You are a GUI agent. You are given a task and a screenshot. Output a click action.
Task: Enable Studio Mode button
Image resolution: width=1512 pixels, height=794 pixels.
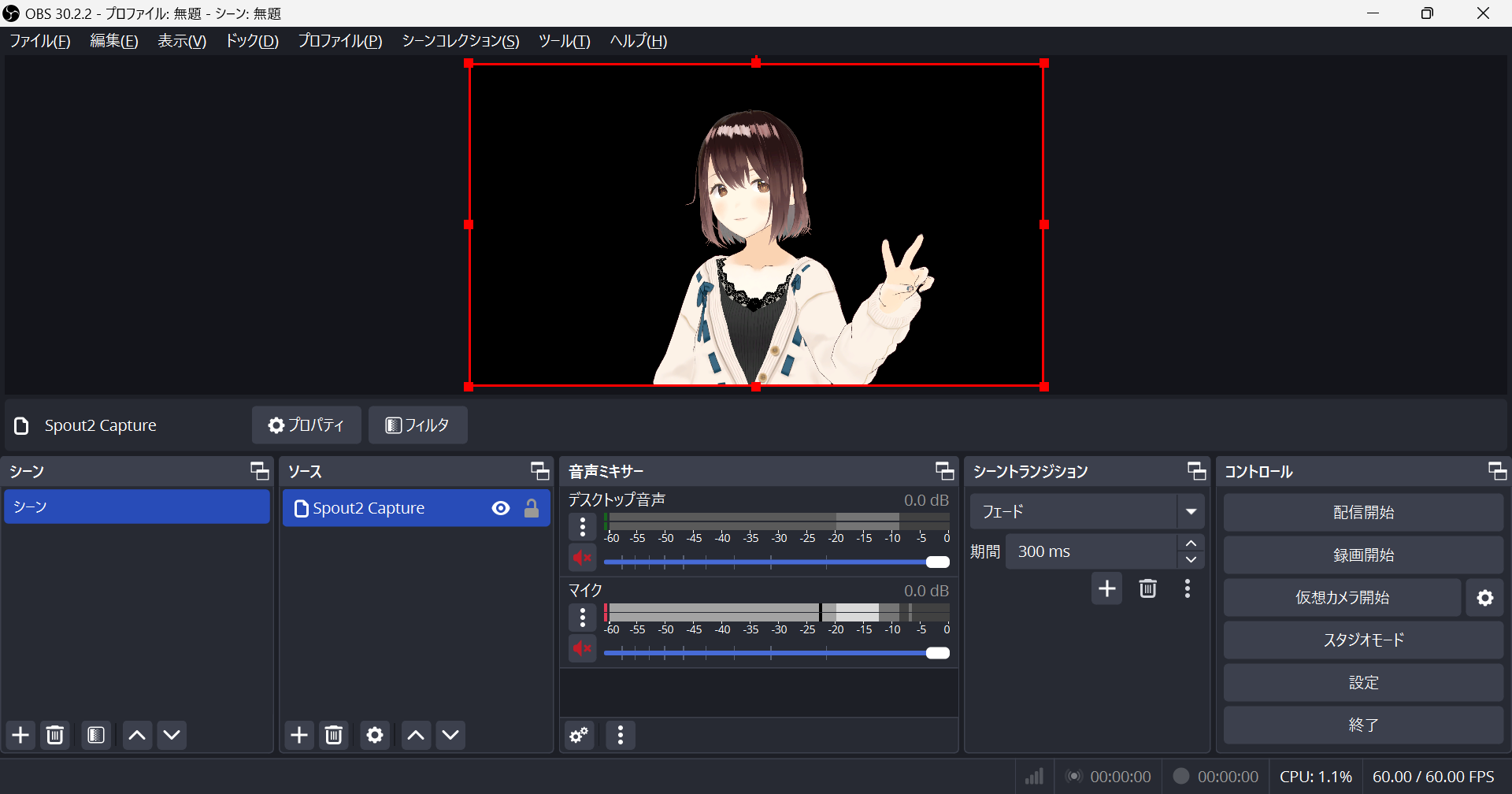pyautogui.click(x=1363, y=640)
